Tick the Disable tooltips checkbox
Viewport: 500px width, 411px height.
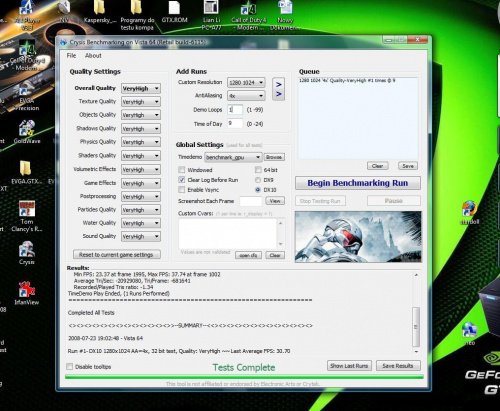click(70, 367)
